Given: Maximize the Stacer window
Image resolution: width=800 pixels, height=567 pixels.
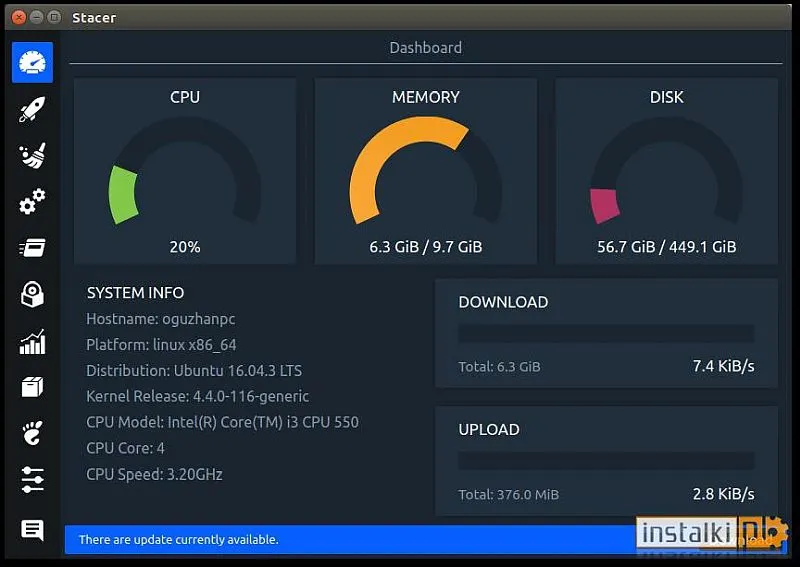Looking at the screenshot, I should 54,17.
